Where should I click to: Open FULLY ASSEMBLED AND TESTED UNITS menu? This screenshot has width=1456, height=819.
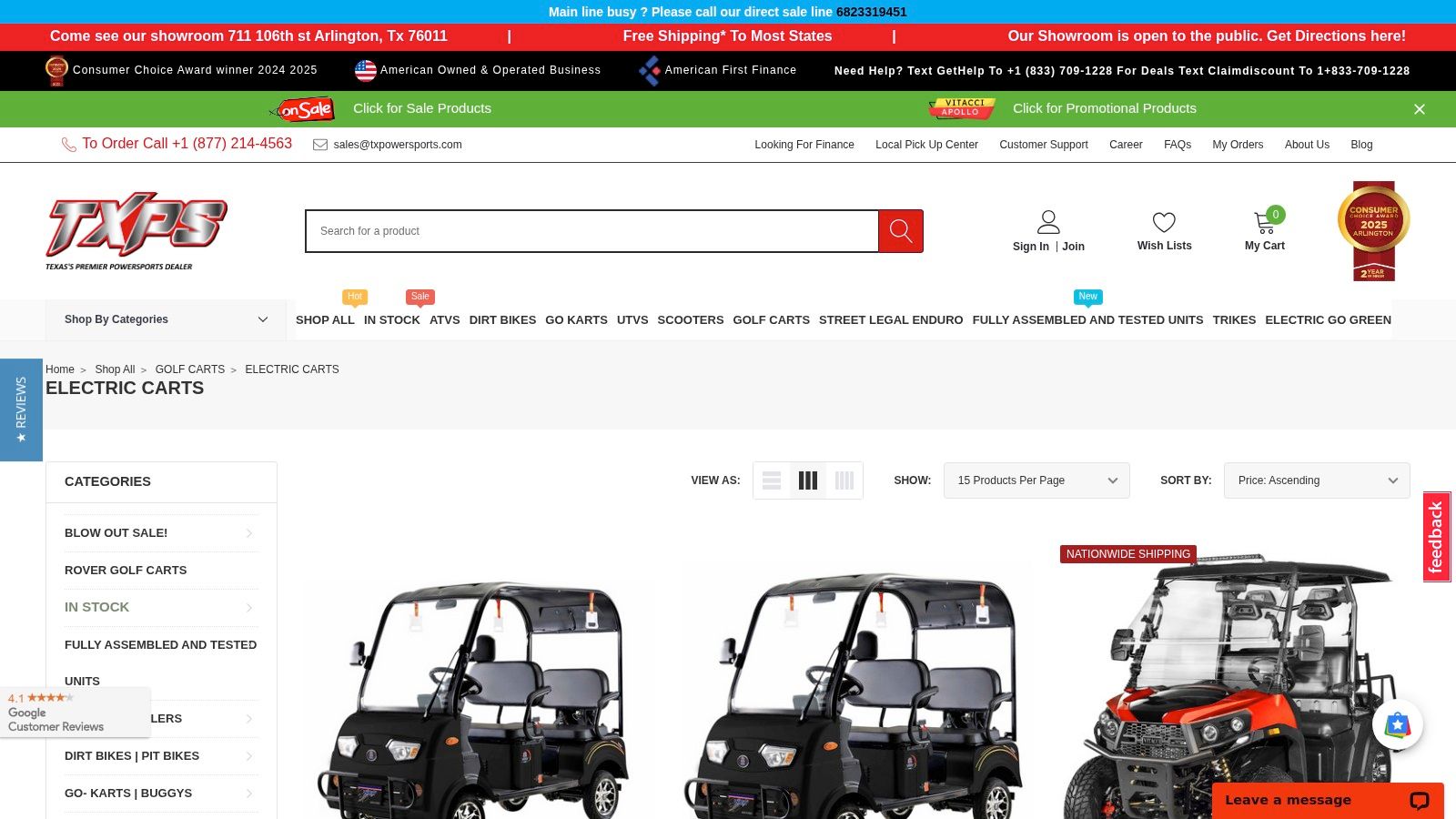pyautogui.click(x=1087, y=320)
